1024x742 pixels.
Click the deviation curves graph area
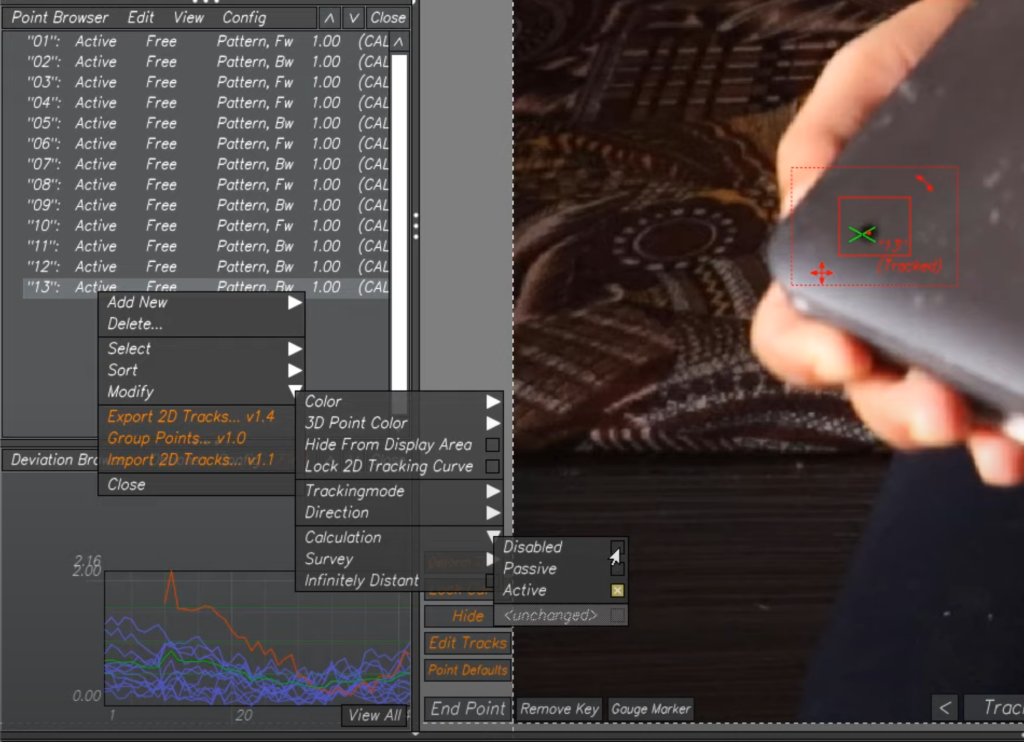tap(257, 638)
